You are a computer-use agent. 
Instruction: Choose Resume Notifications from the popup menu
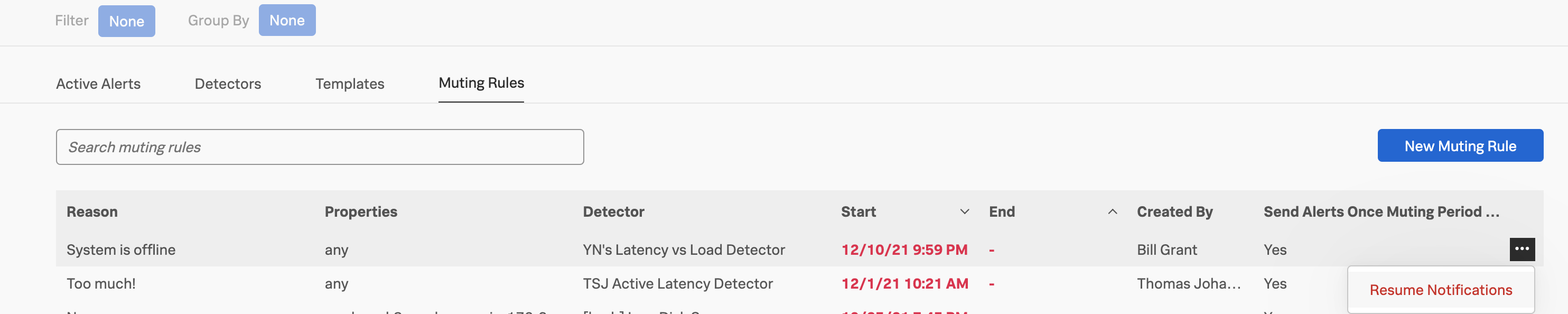[x=1440, y=290]
